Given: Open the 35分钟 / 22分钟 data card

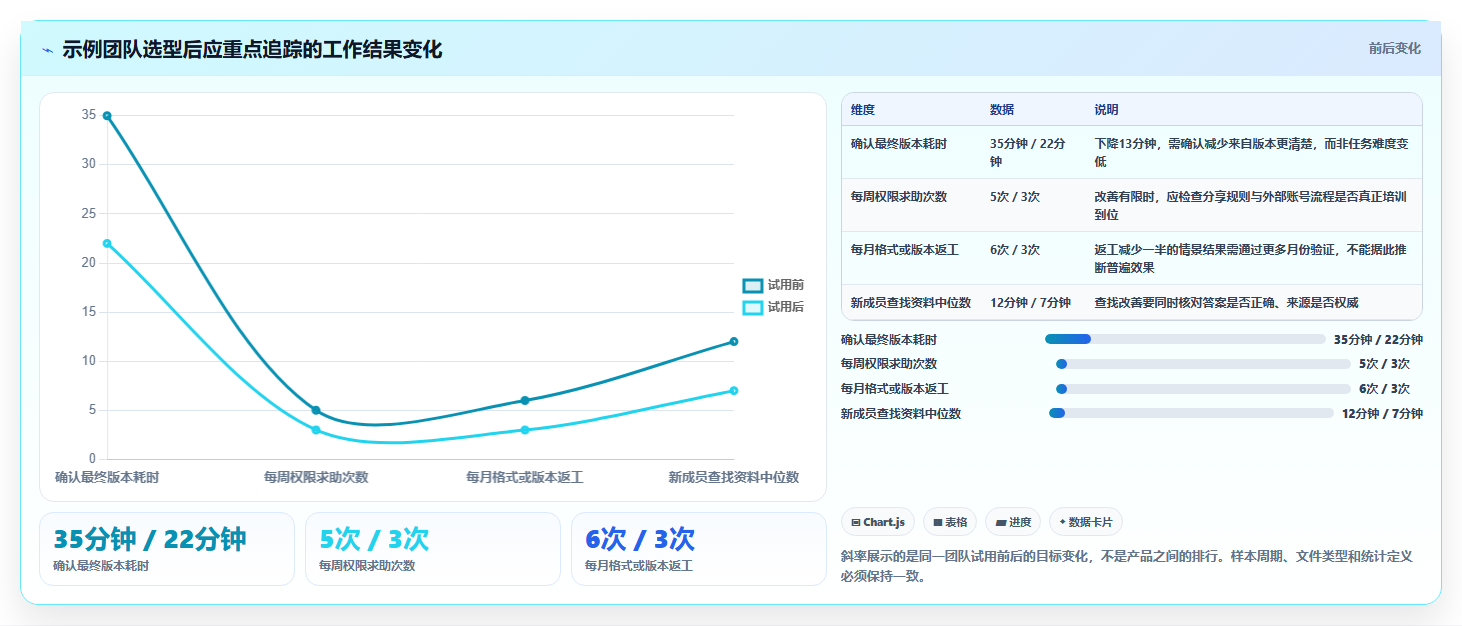Looking at the screenshot, I should point(167,549).
